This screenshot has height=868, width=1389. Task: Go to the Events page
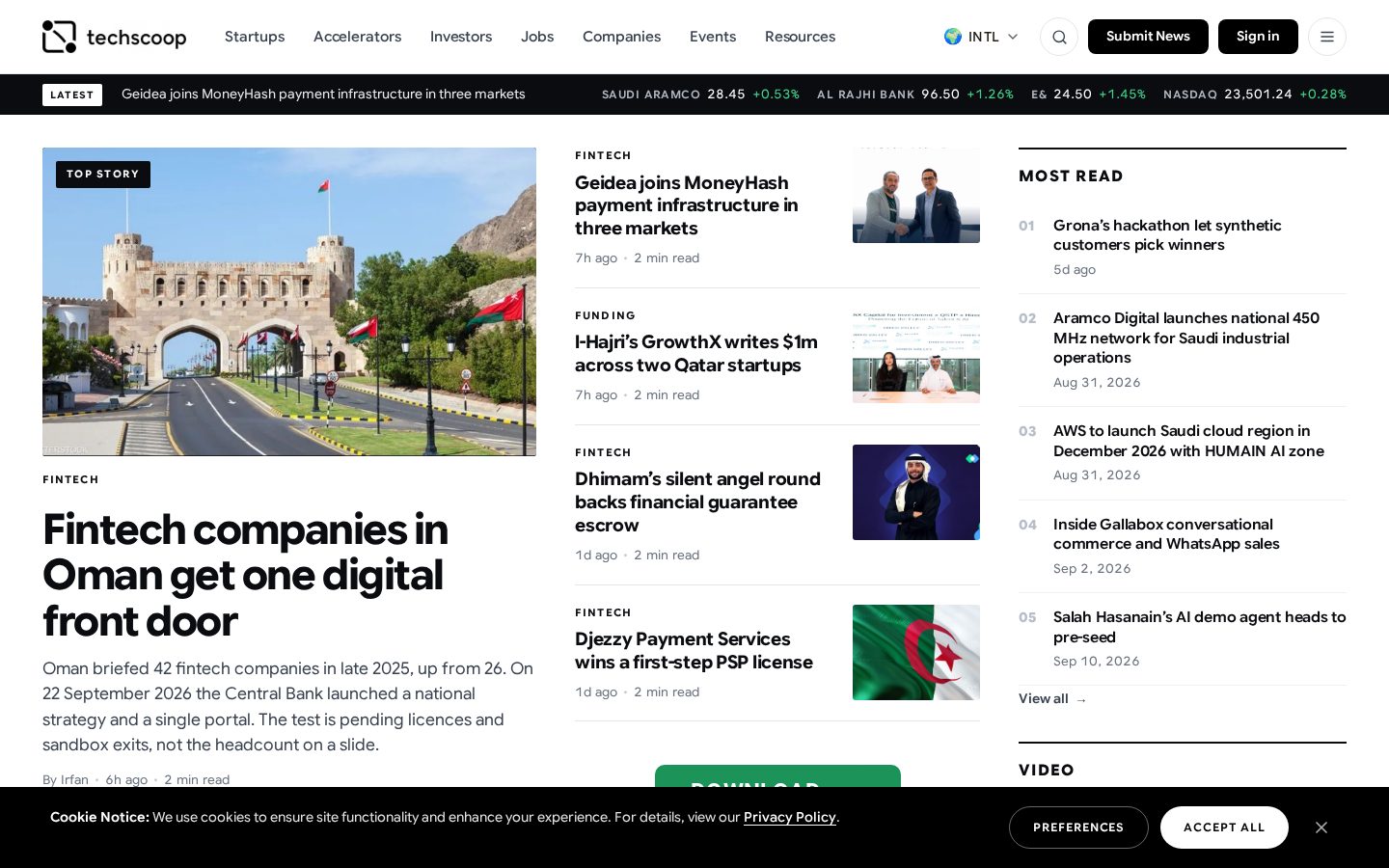coord(713,37)
